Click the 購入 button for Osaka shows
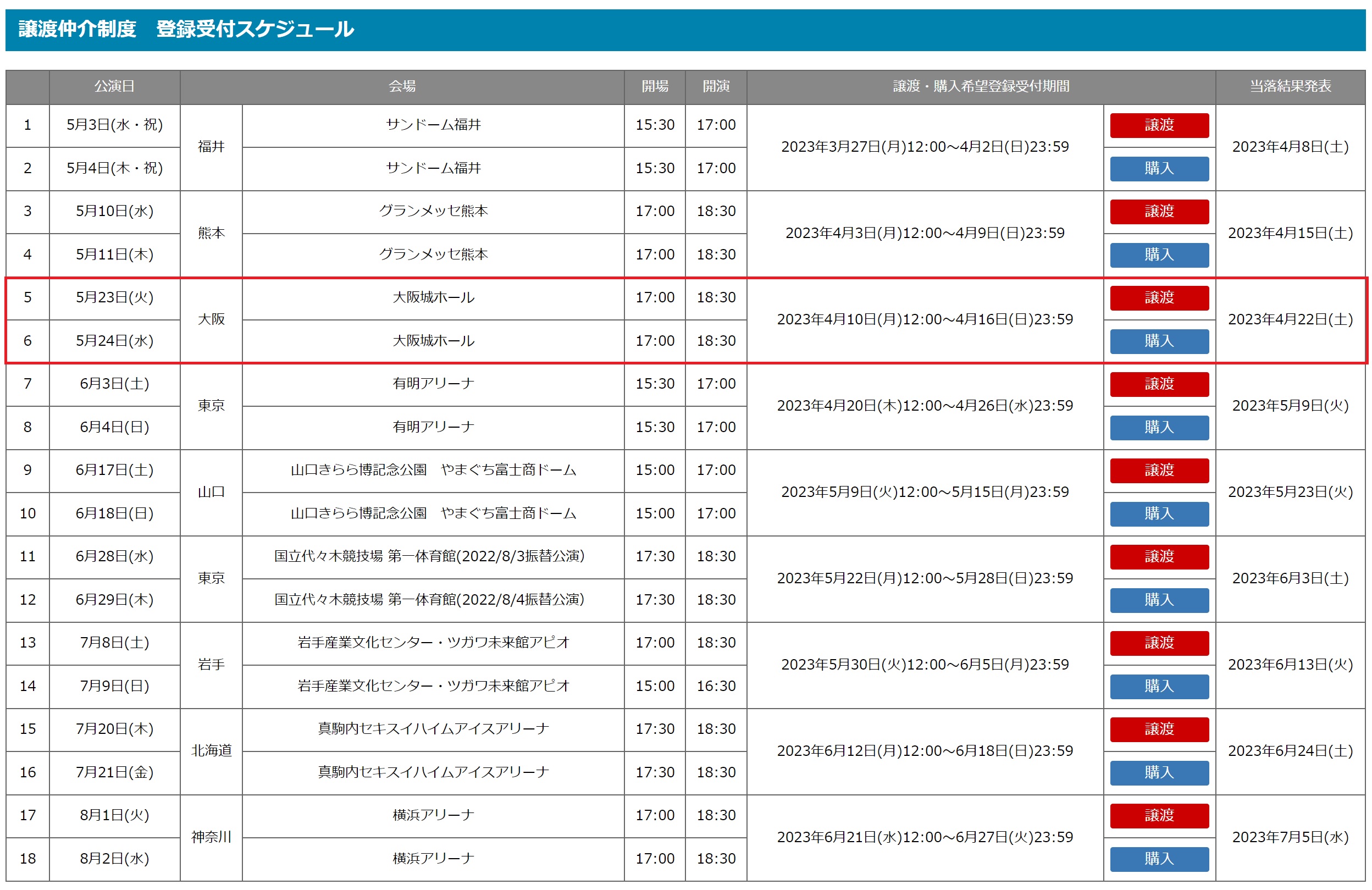Screen dimensions: 1372x890 coord(1159,341)
